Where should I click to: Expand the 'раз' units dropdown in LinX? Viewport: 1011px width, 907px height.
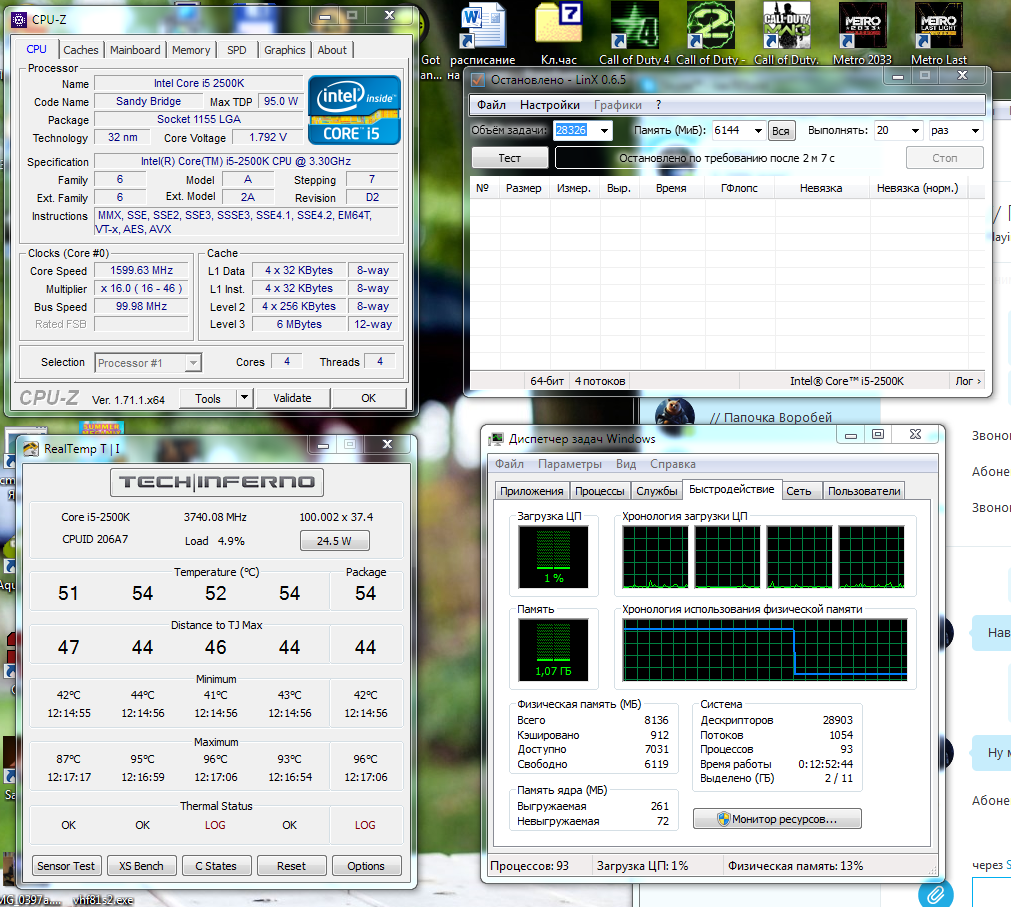coord(976,130)
